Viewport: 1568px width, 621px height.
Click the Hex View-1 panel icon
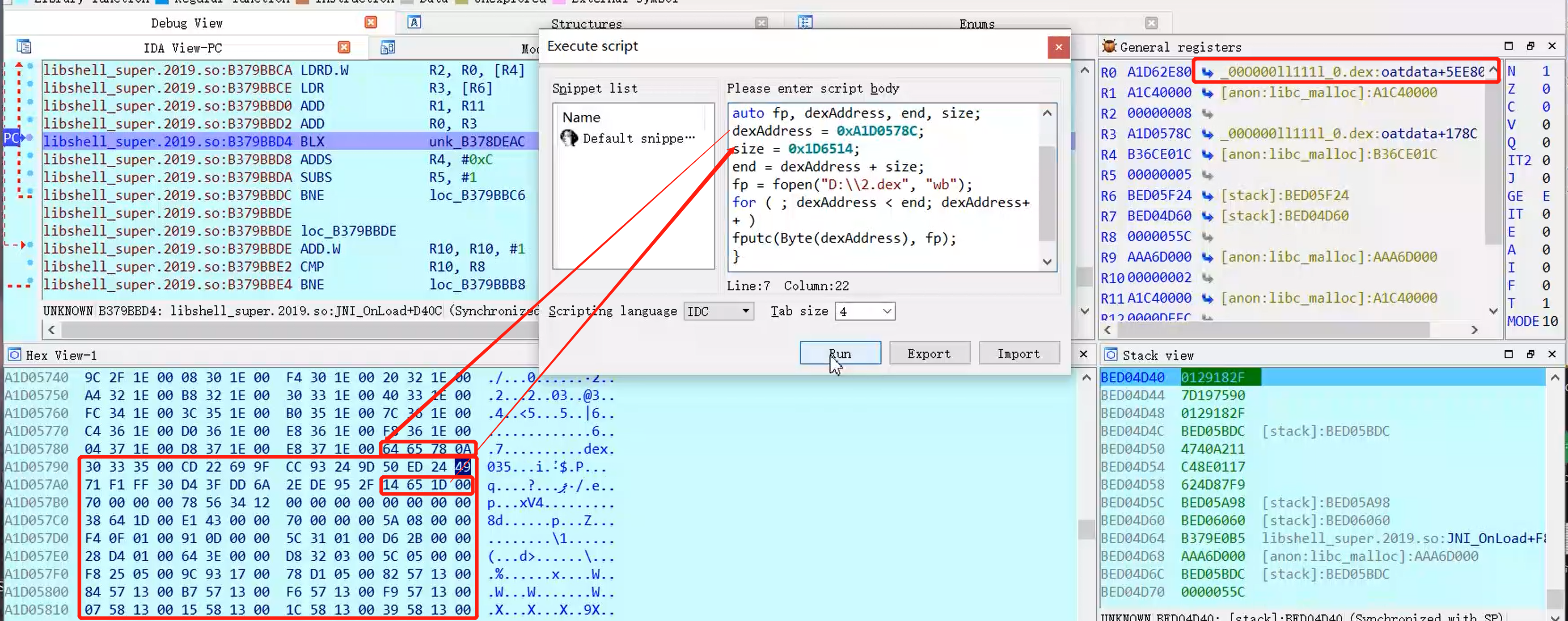(x=15, y=355)
